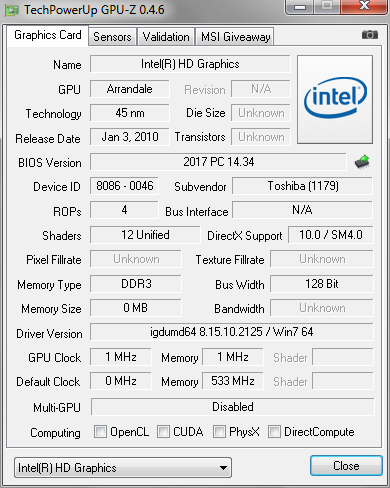Click the Bus Width value 128 Bit
This screenshot has height=488, width=390.
(322, 284)
